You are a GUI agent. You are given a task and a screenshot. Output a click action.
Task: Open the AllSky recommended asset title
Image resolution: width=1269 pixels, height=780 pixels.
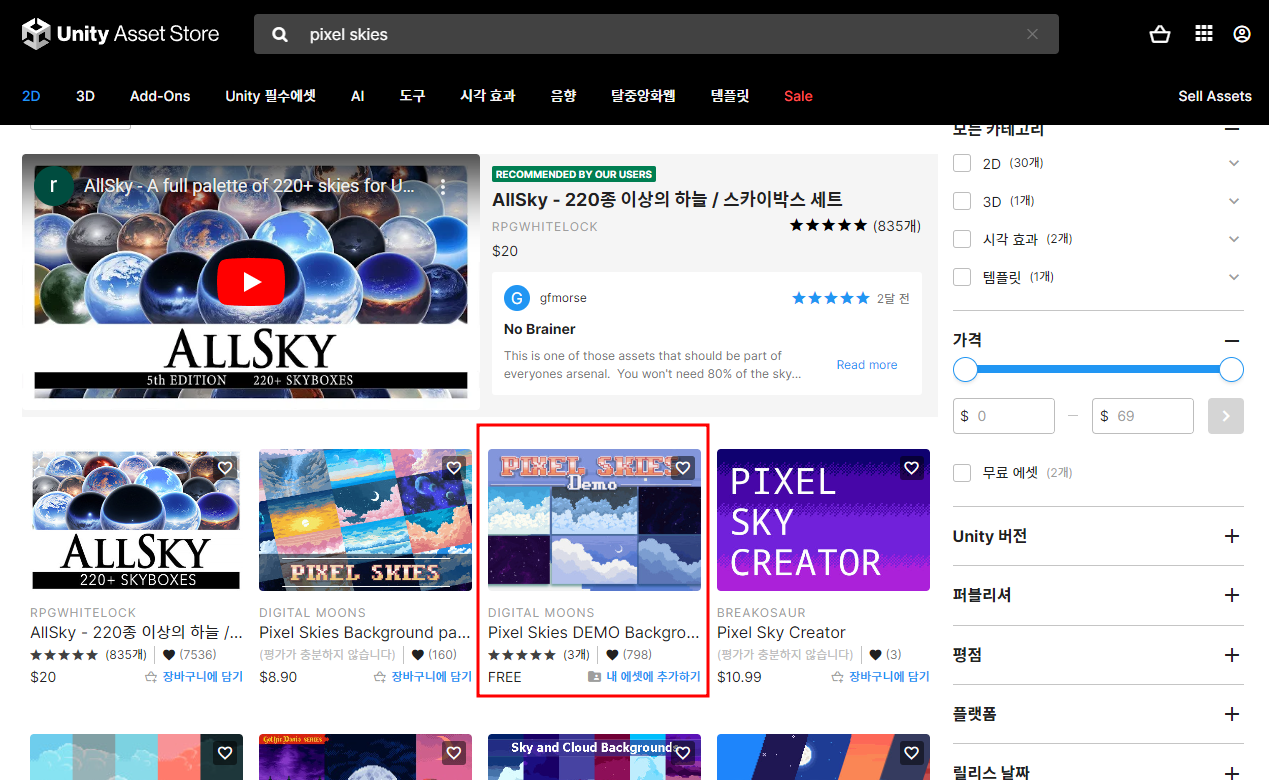tap(667, 199)
